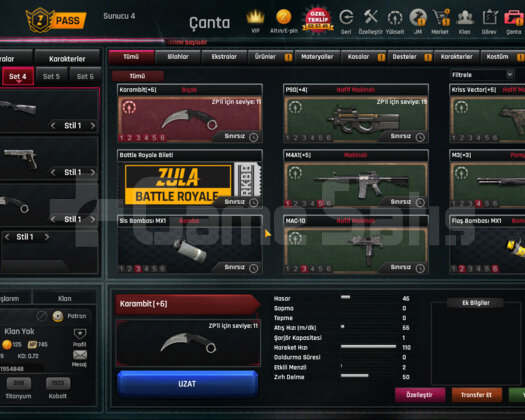Select the Karambit preview thumbnail
525x420 pixels.
pyautogui.click(x=188, y=343)
